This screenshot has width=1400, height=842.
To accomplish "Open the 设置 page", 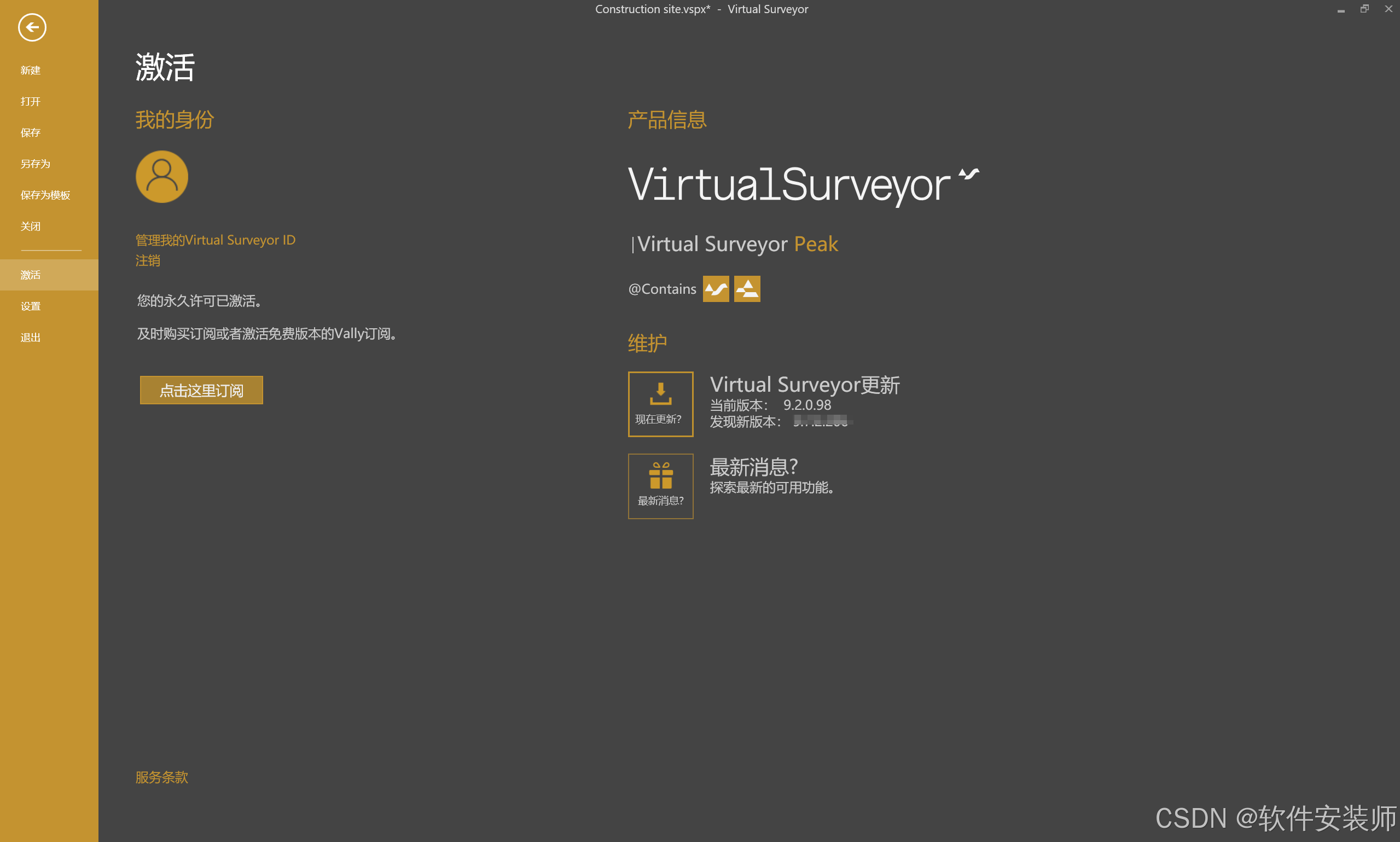I will pyautogui.click(x=31, y=306).
